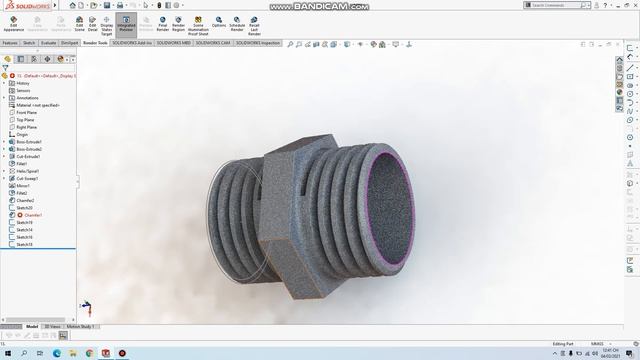
Task: Click the Save icon
Action: coord(107,5)
